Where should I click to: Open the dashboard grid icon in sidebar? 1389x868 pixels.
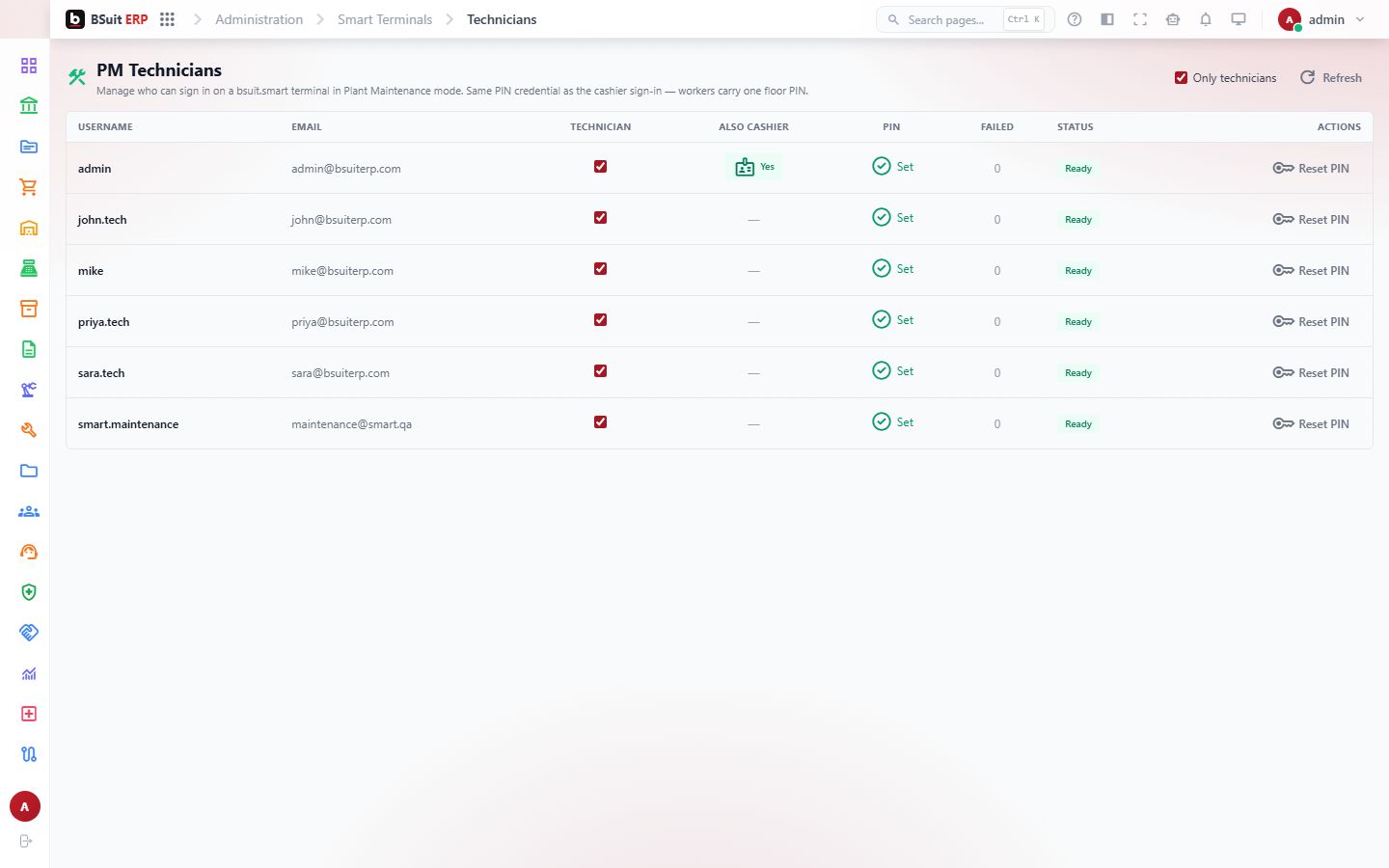[29, 66]
